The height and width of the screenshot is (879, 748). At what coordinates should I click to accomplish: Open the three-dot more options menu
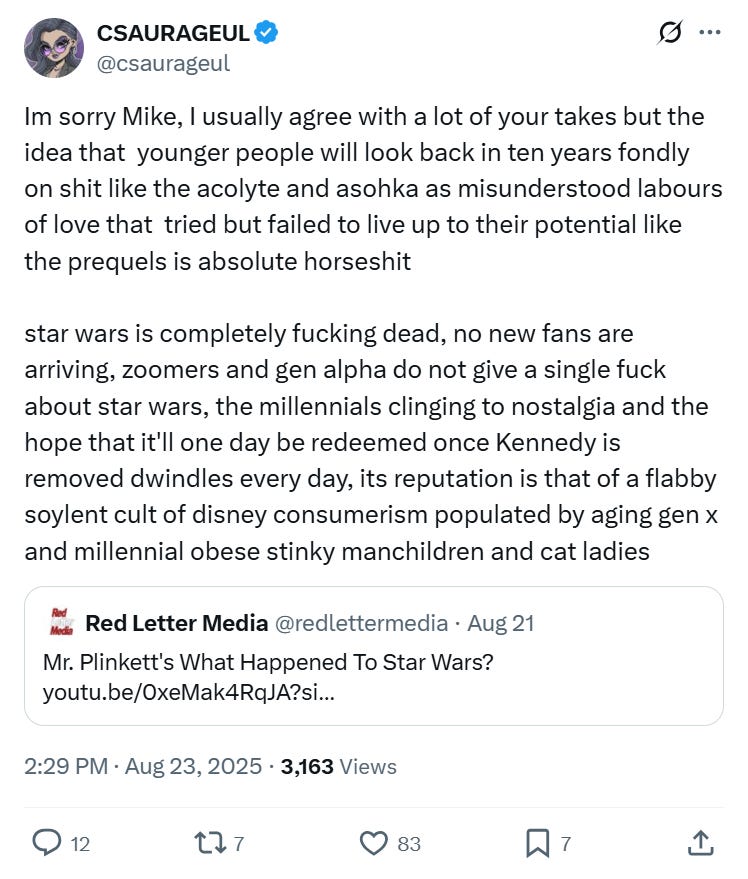click(709, 33)
